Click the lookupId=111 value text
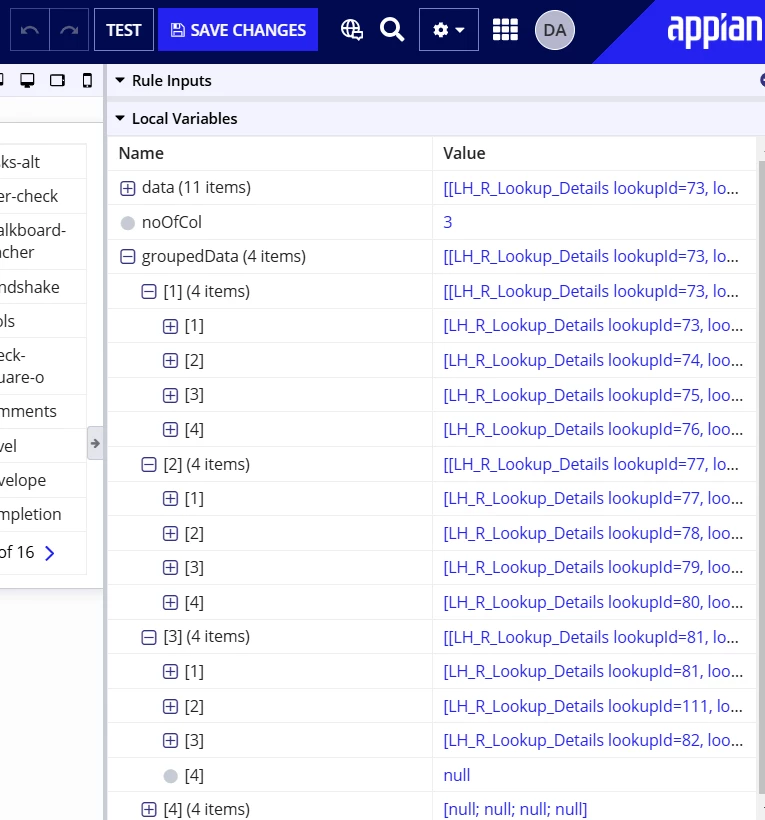The image size is (765, 820). 593,707
